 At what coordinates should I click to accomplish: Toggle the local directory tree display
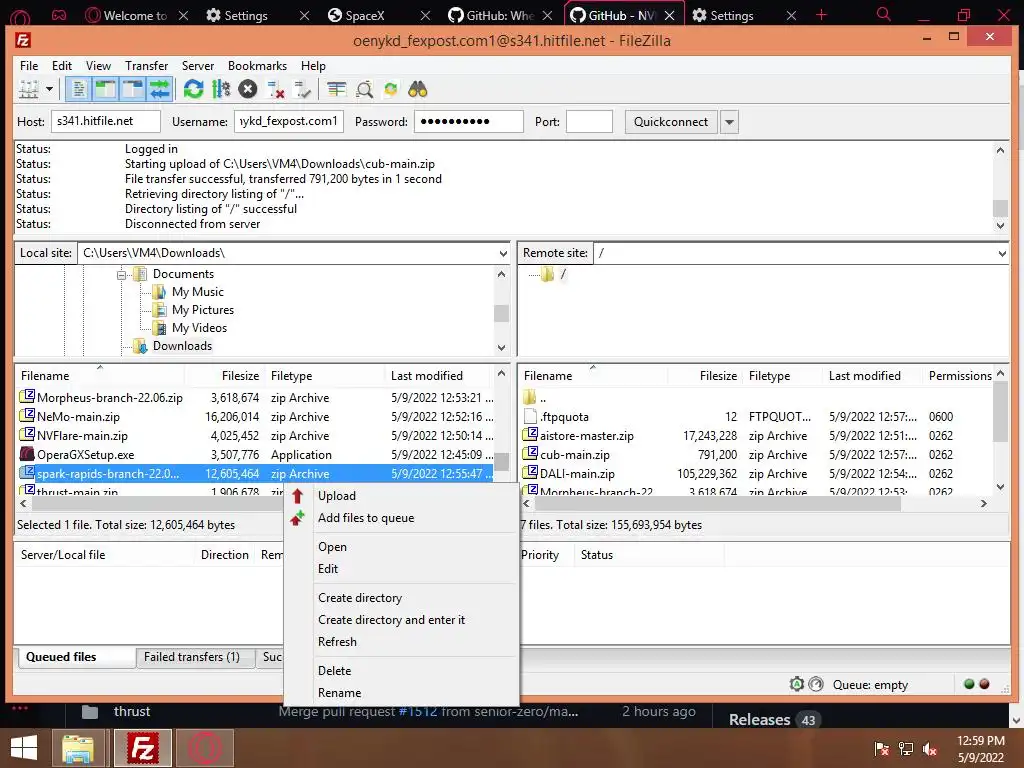[x=105, y=89]
